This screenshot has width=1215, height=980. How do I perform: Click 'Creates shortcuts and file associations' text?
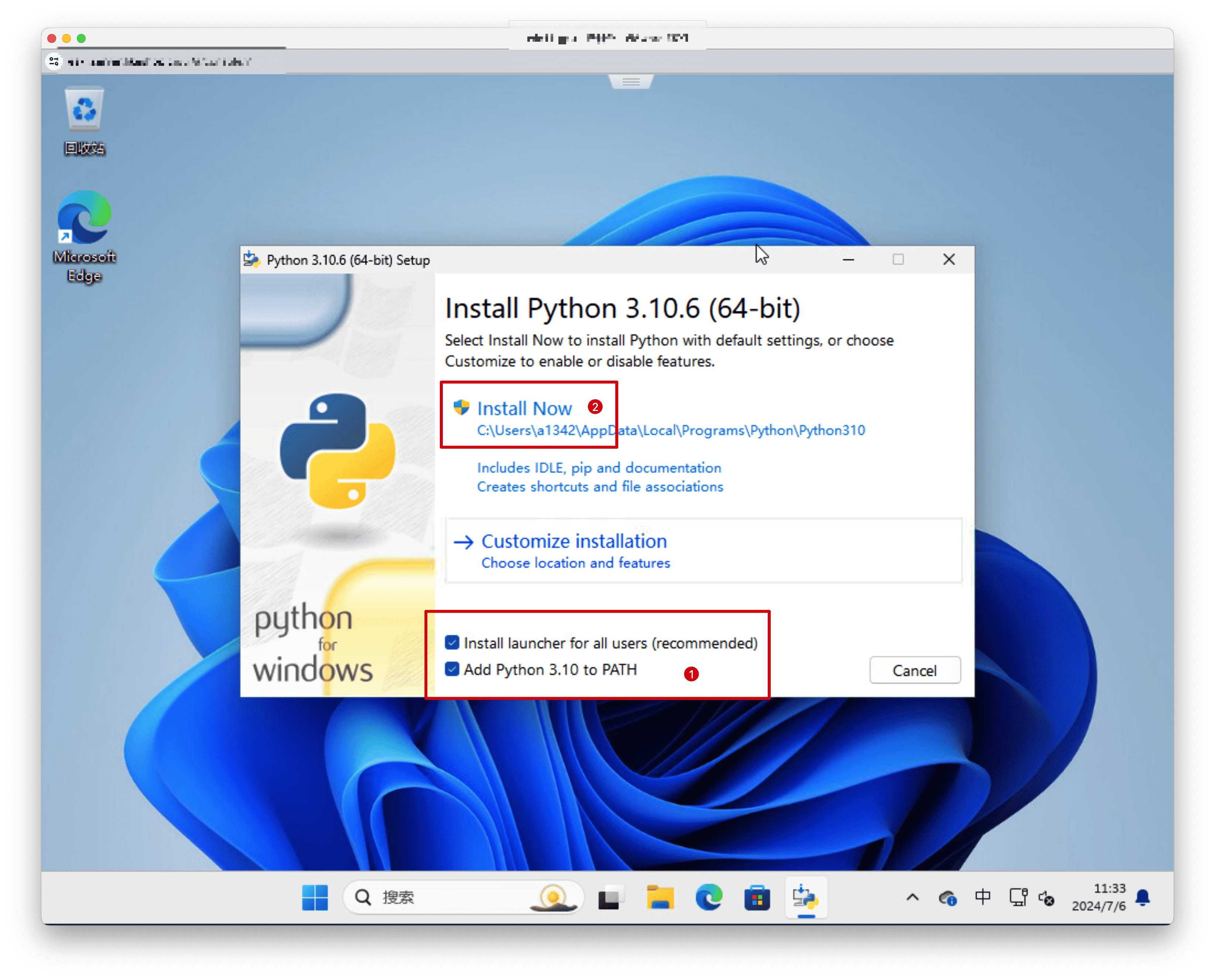tap(600, 487)
